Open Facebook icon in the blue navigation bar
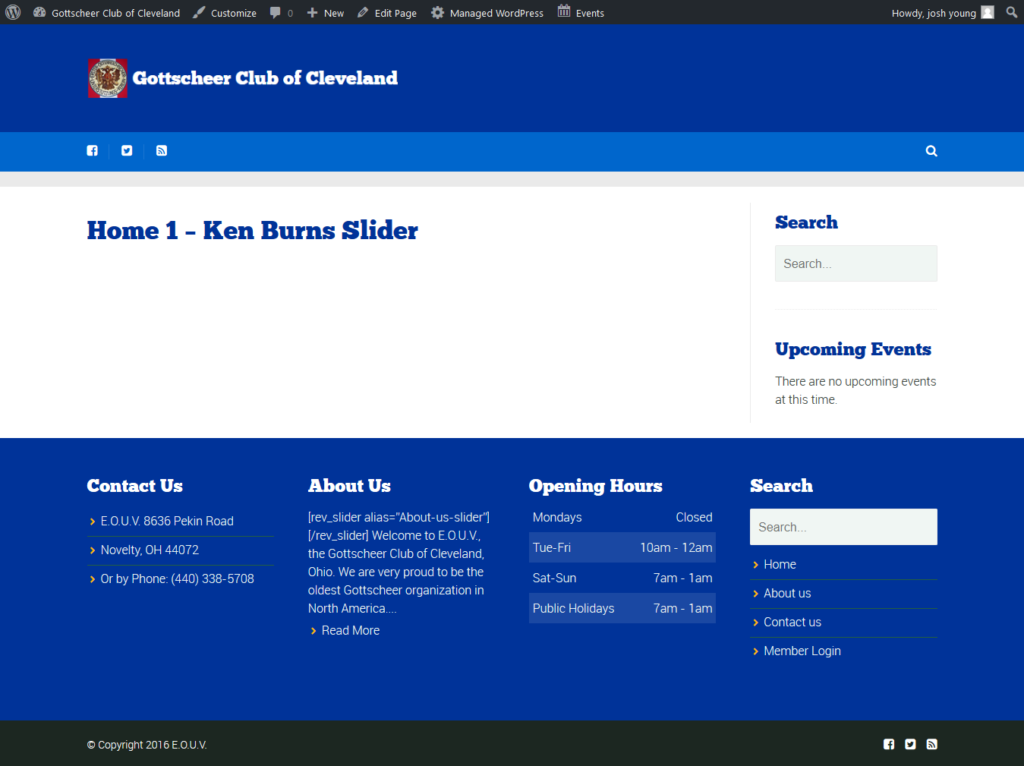The width and height of the screenshot is (1024, 766). tap(92, 151)
